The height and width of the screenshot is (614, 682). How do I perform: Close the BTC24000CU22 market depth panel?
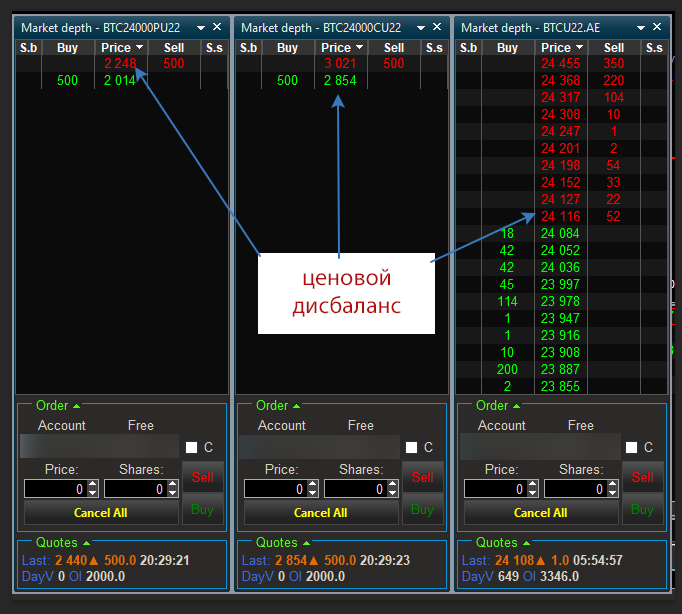437,27
